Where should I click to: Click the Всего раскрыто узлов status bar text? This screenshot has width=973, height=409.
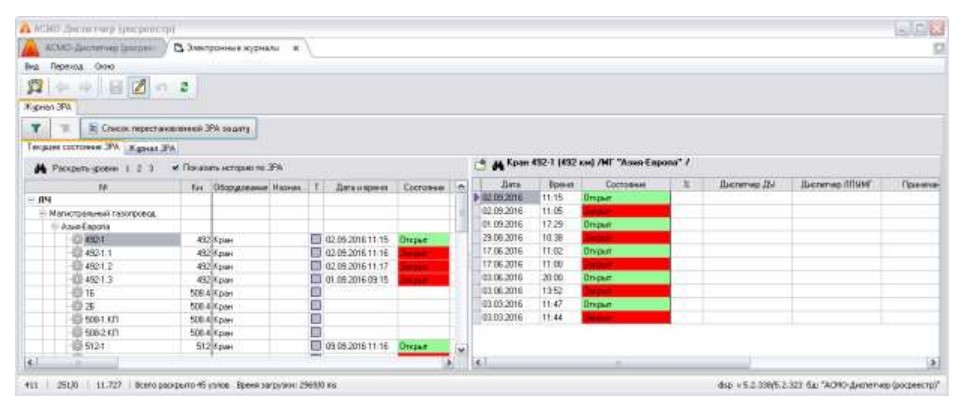coord(181,385)
